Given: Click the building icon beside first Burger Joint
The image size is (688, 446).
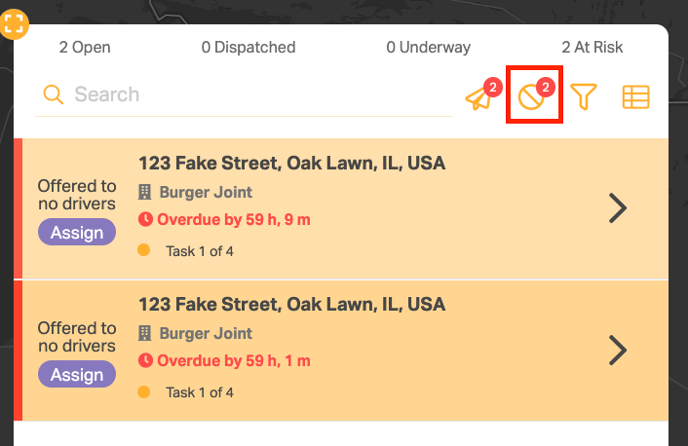Looking at the screenshot, I should click(145, 192).
